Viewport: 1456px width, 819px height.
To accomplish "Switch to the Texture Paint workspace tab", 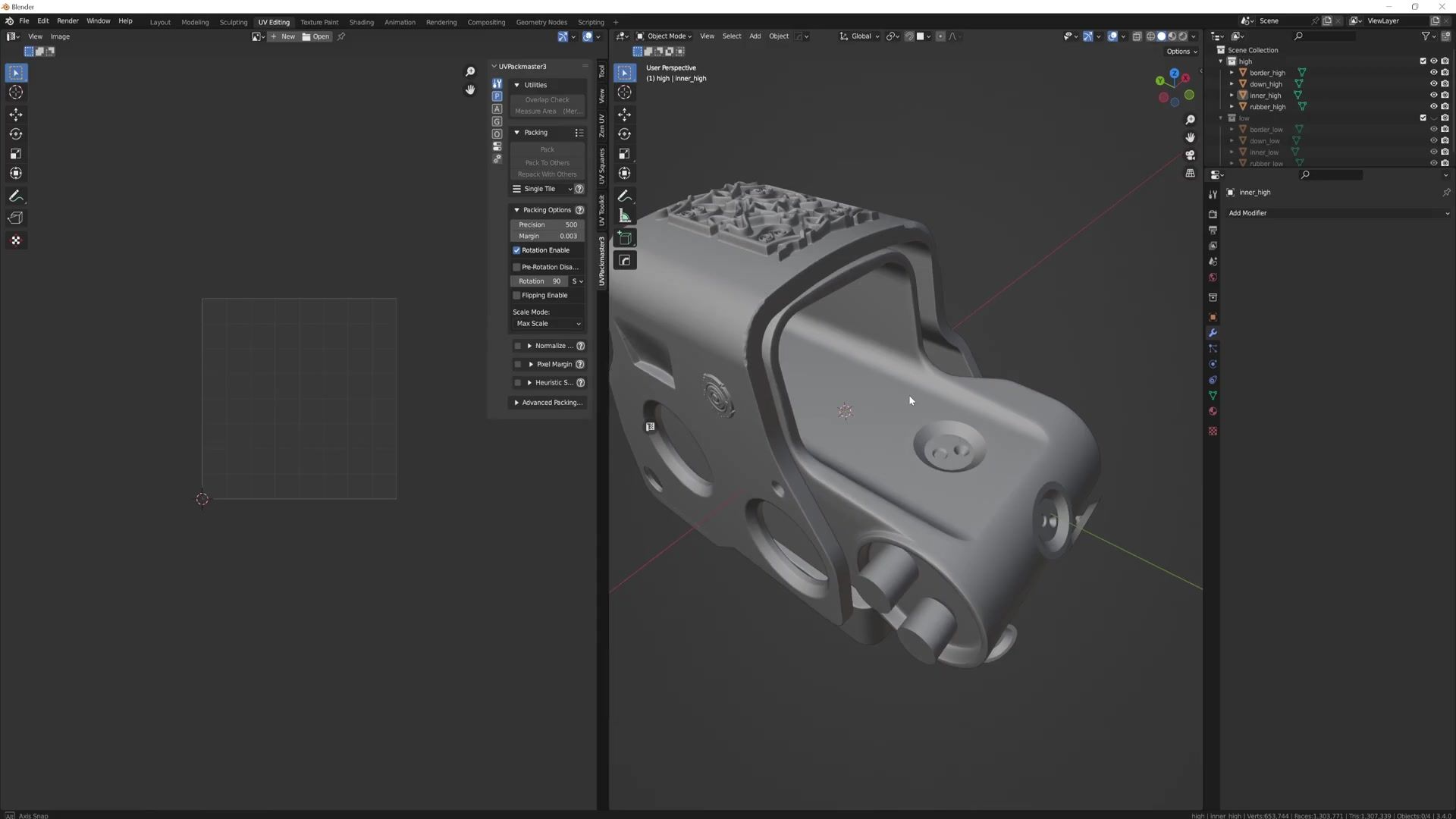I will (319, 22).
